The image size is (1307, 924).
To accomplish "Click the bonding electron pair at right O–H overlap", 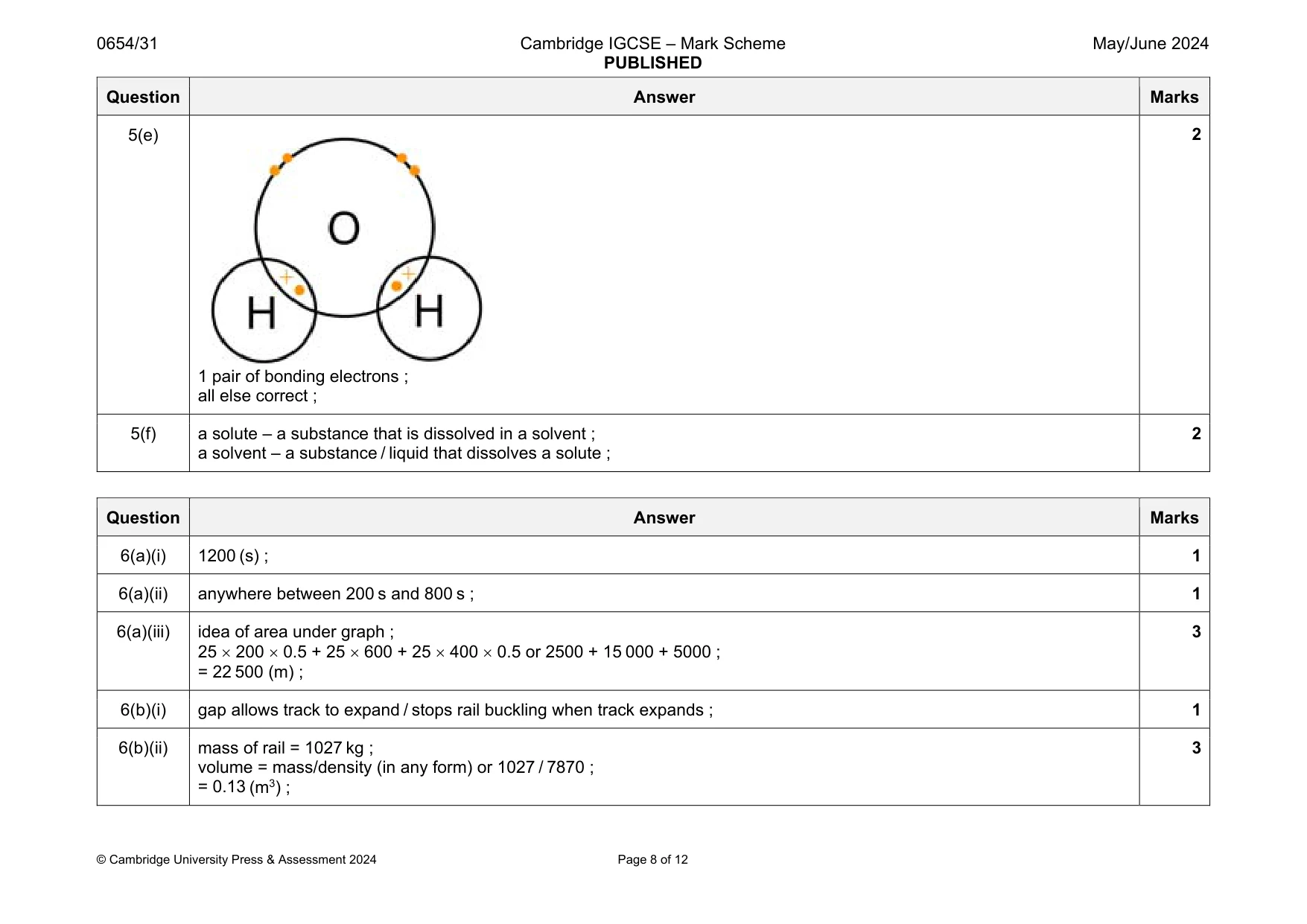I will 402,280.
